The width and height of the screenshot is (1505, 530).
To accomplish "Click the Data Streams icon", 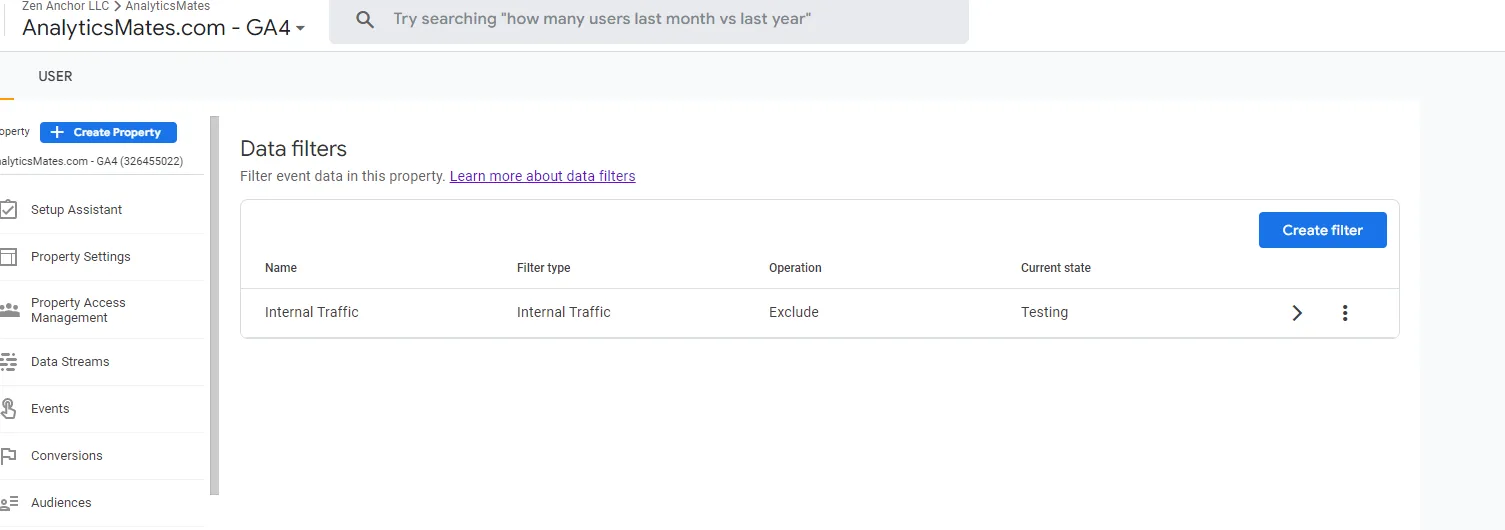I will pyautogui.click(x=9, y=362).
